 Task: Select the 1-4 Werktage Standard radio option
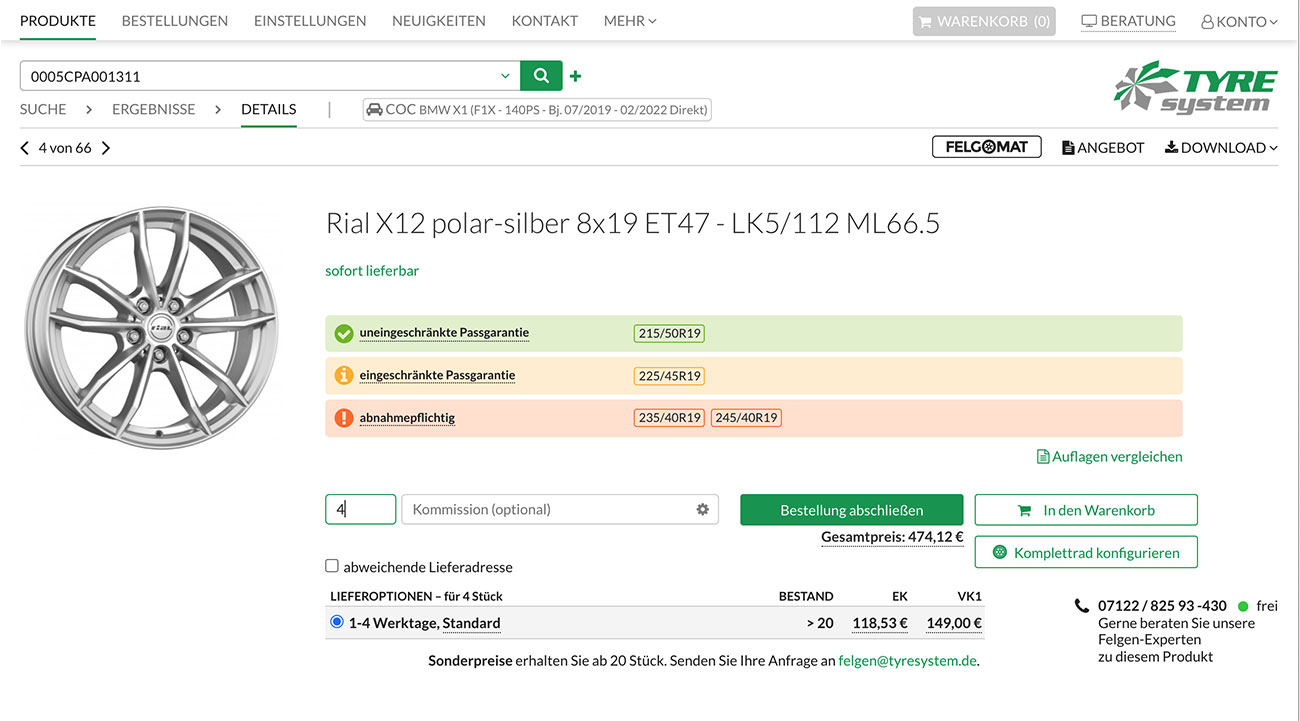337,622
